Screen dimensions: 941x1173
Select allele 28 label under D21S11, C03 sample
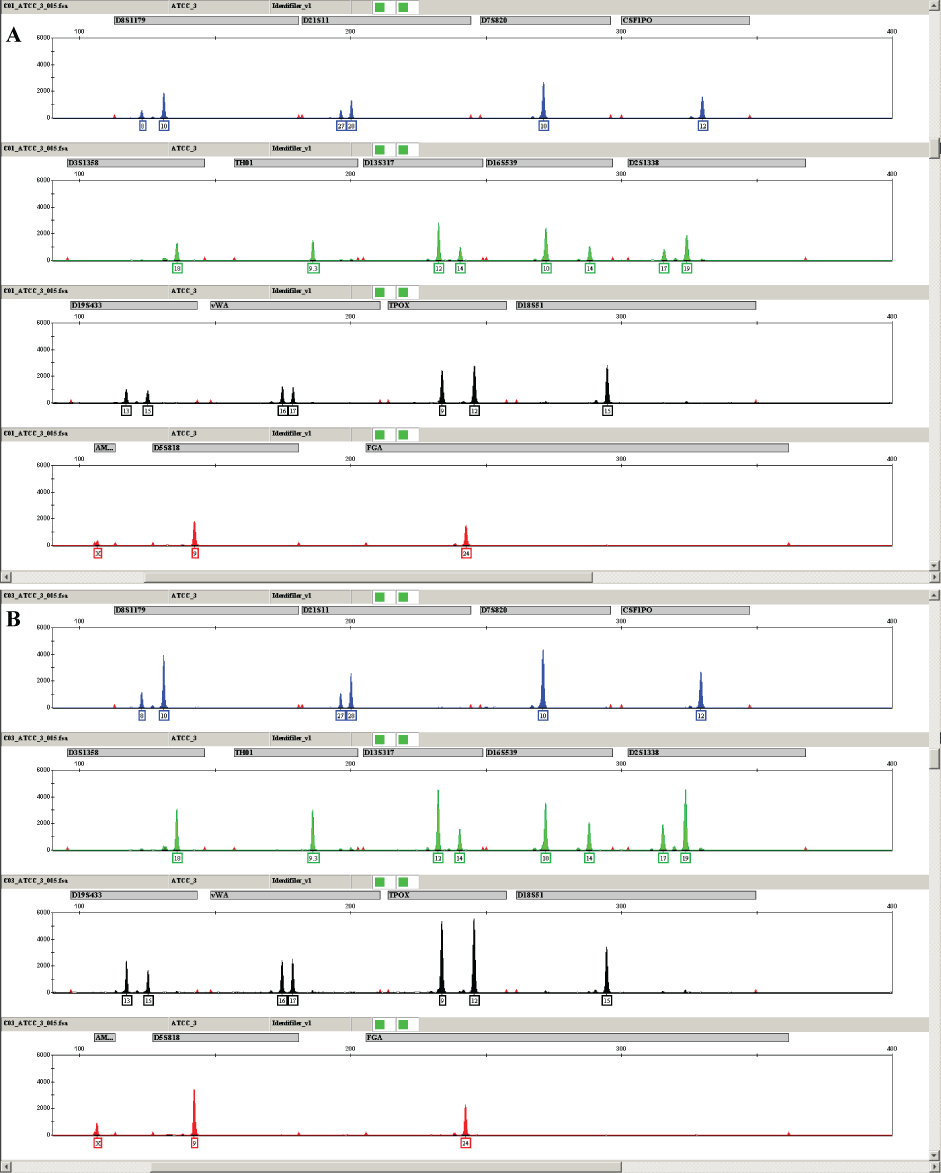point(352,716)
